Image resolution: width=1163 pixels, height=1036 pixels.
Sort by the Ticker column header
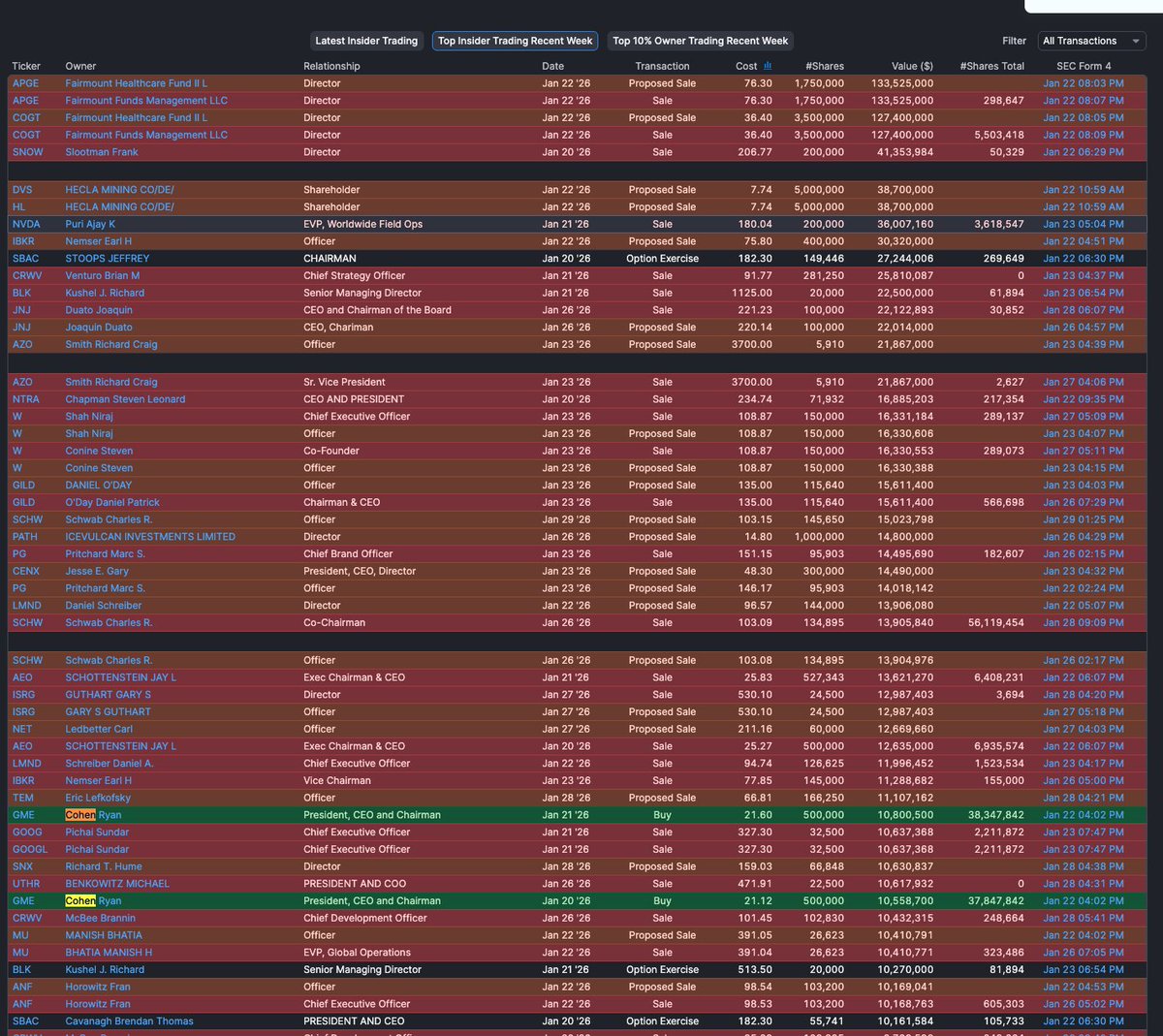click(x=26, y=66)
